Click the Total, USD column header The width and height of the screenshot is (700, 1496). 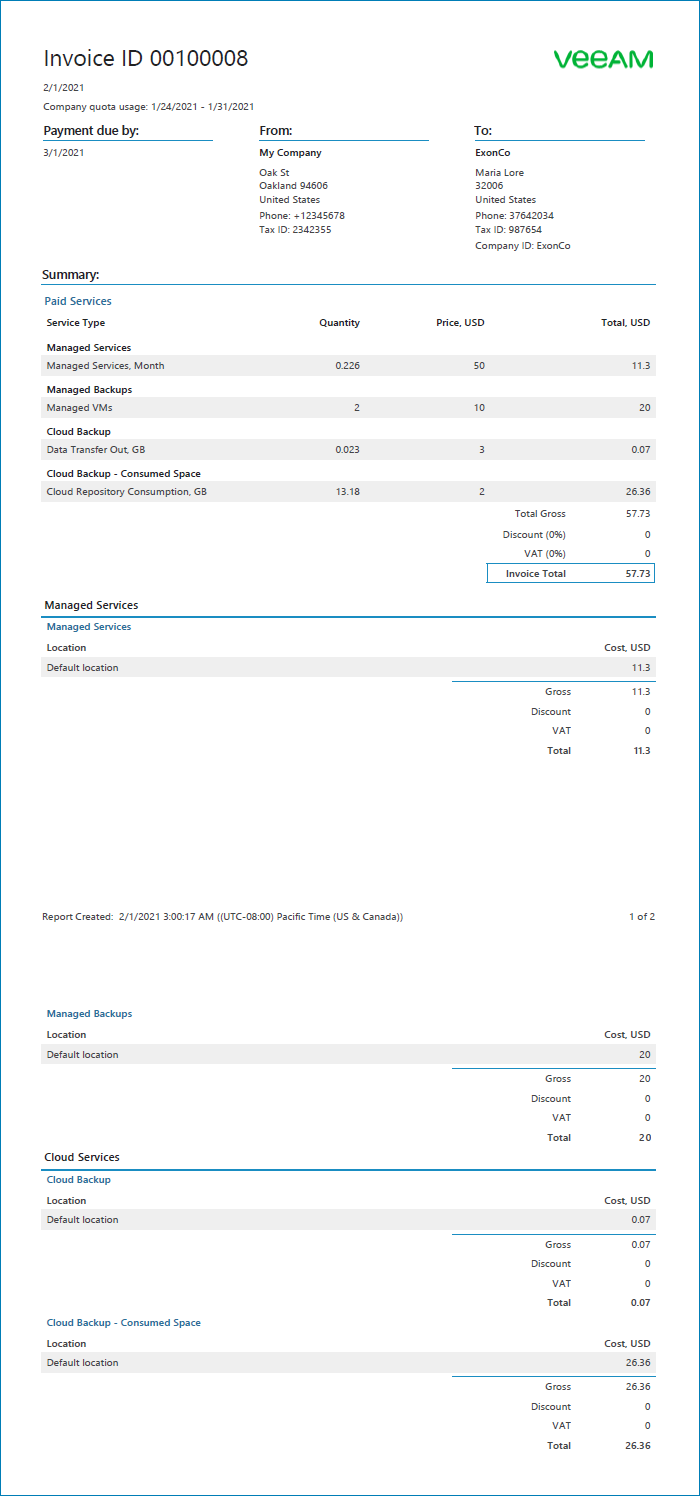625,323
